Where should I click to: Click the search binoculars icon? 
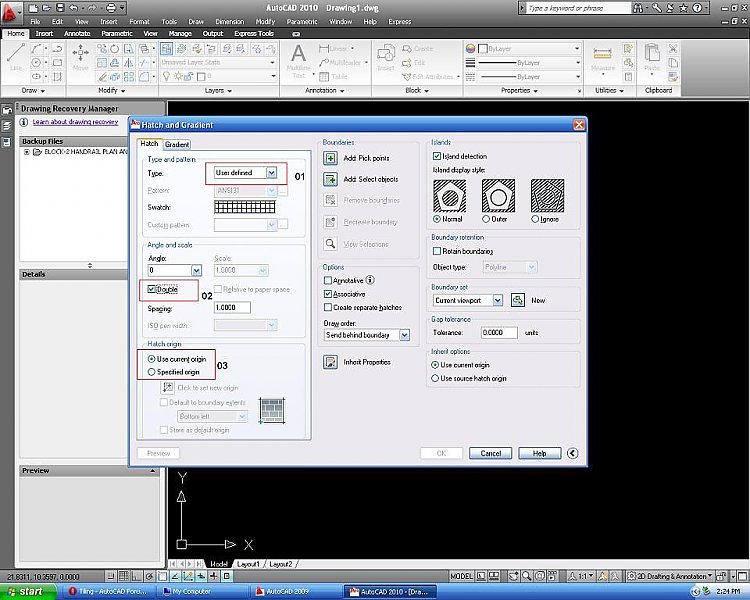[x=639, y=8]
